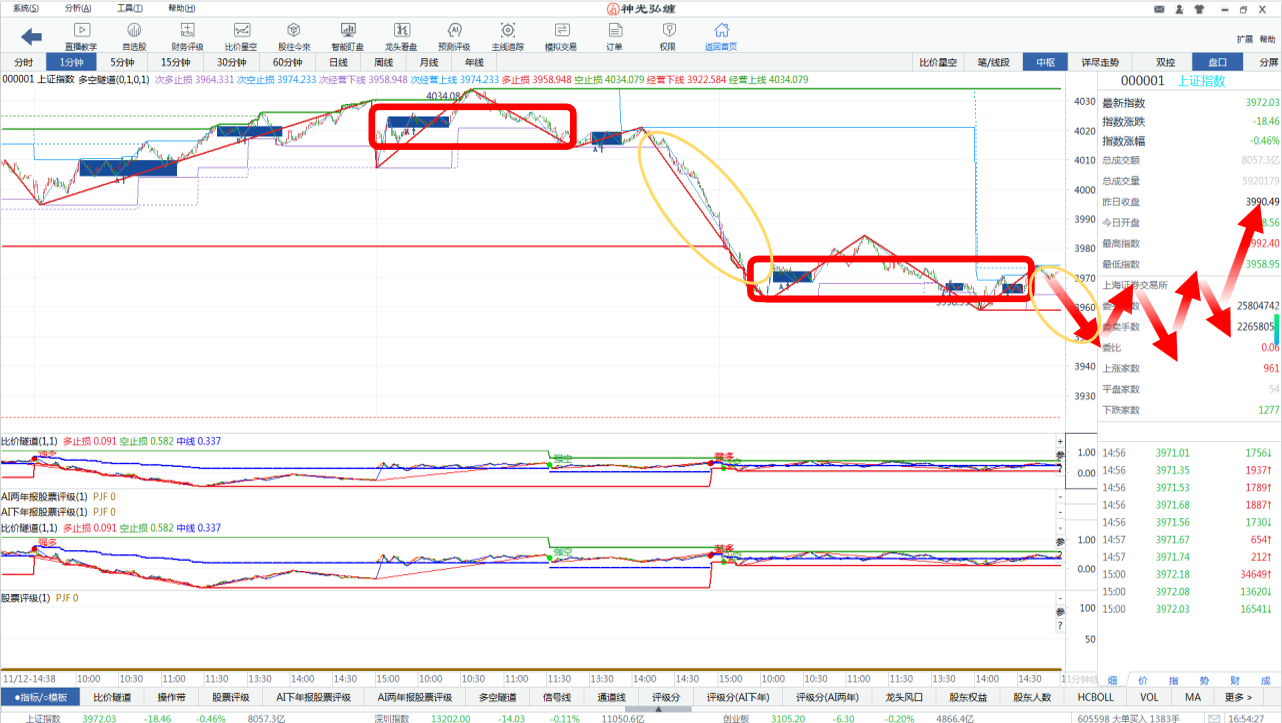The height and width of the screenshot is (723, 1282).
Task: Toggle the 中枢 overlay button
Action: pos(1046,62)
